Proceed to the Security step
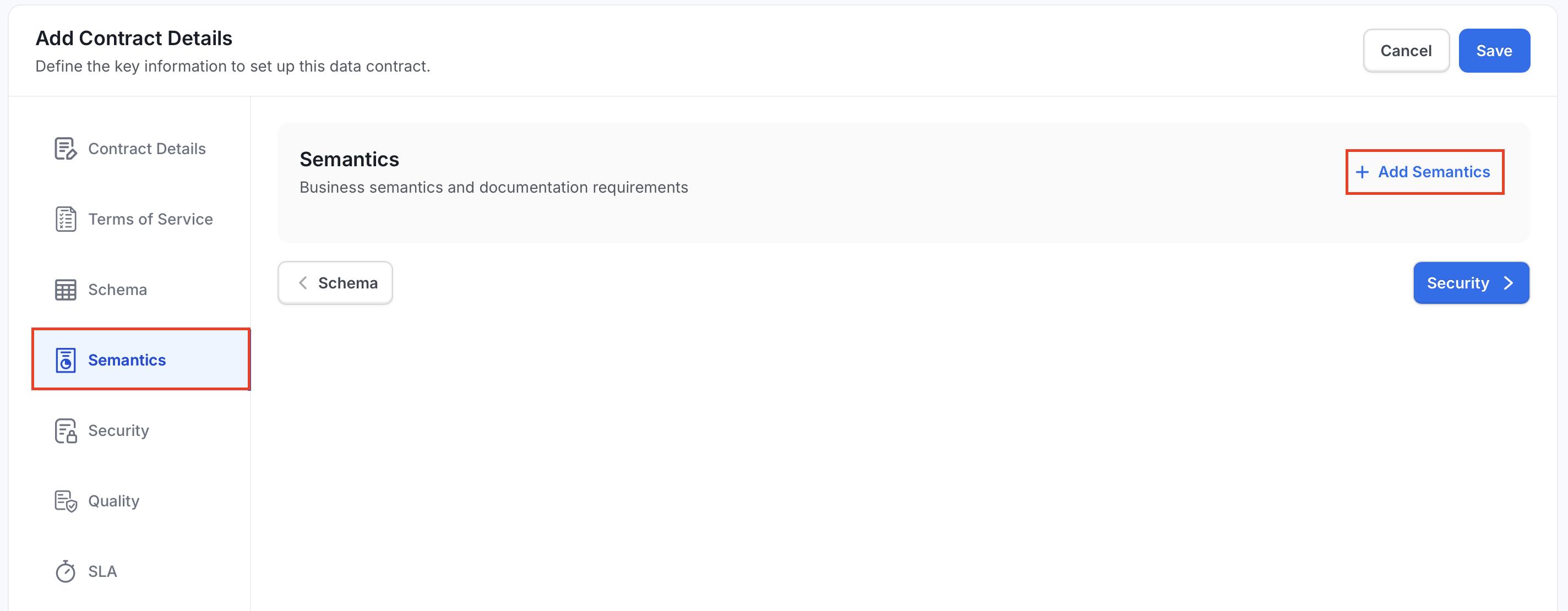 point(1471,283)
